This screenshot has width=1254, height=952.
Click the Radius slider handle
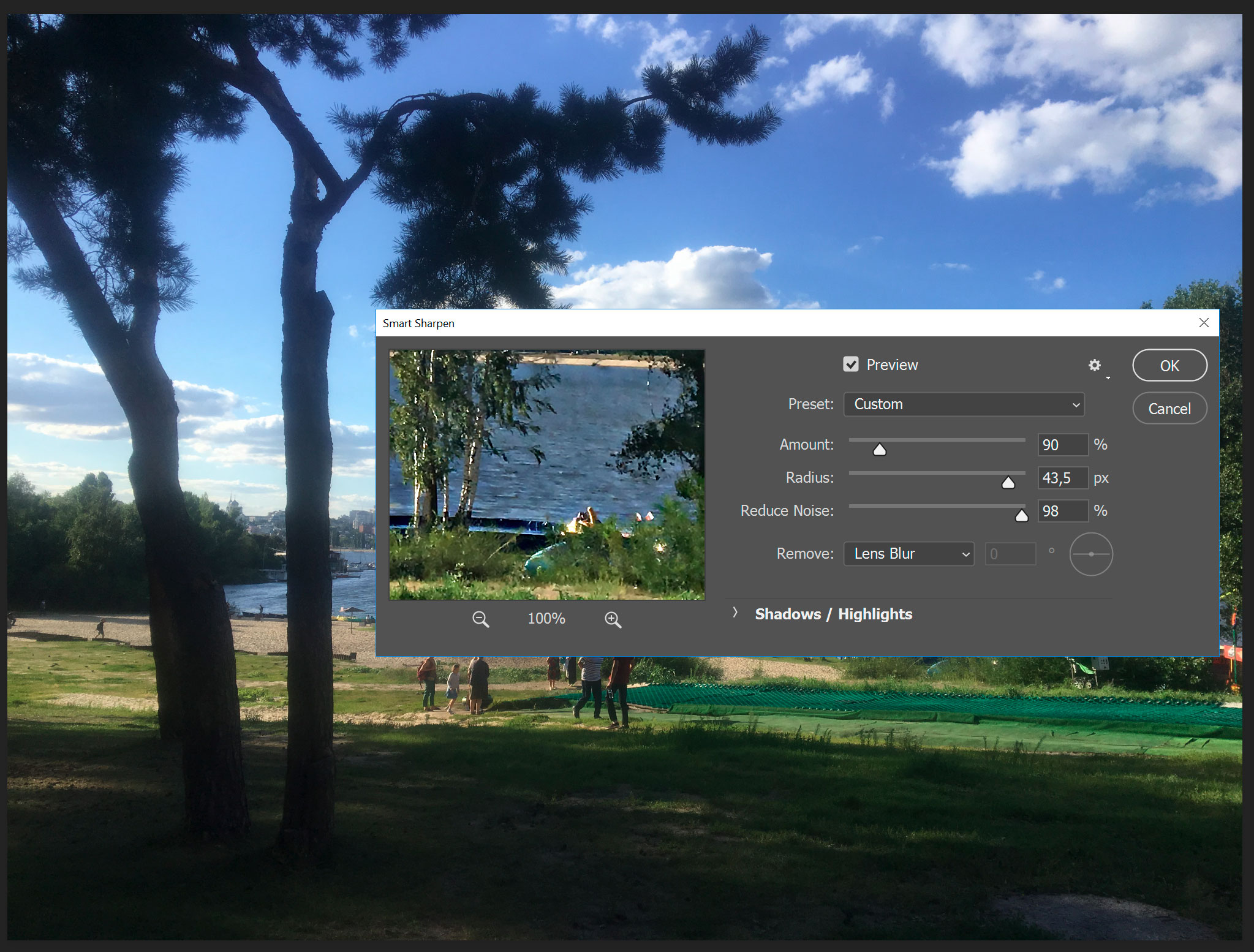(1008, 483)
